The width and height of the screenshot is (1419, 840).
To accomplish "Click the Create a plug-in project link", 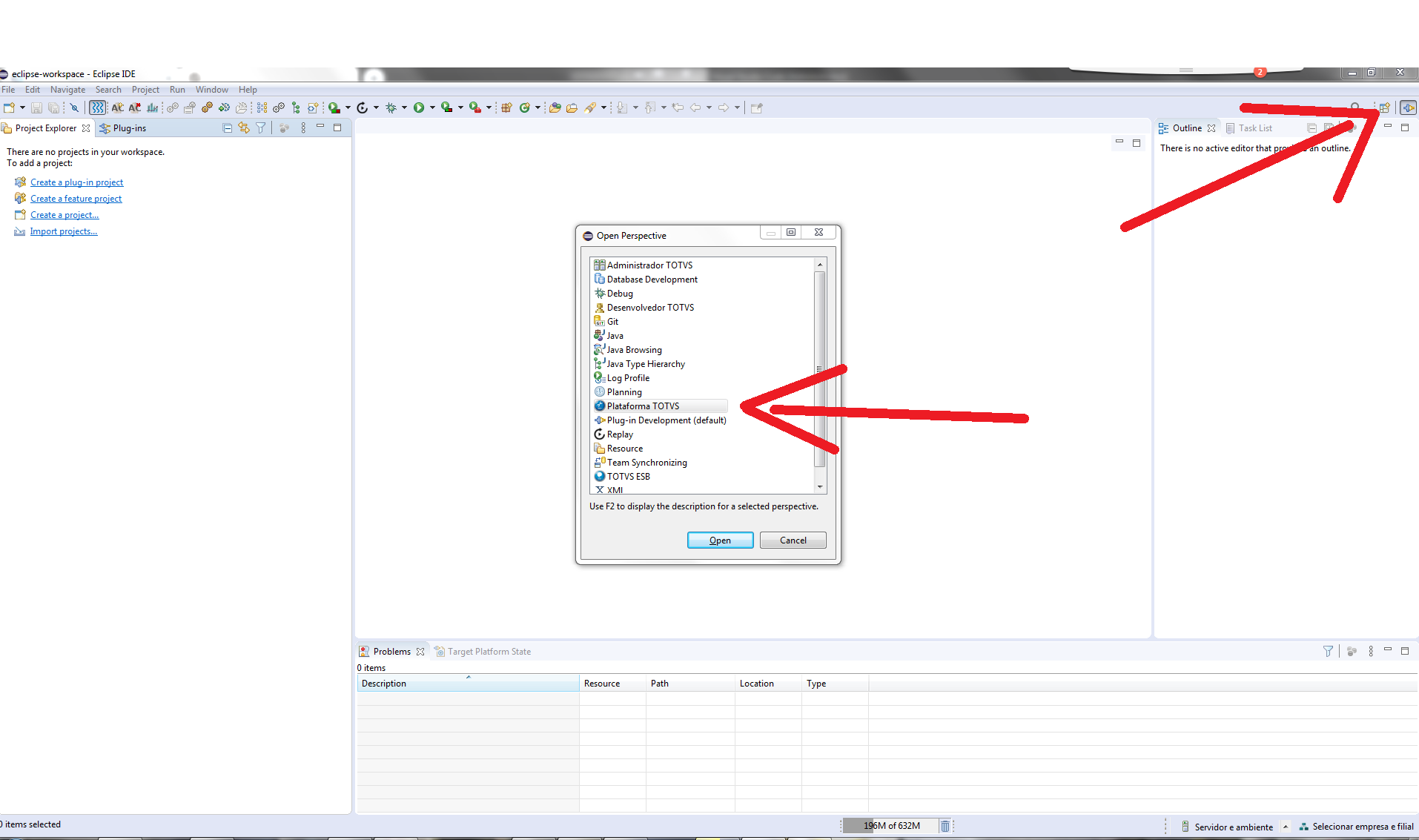I will [77, 182].
